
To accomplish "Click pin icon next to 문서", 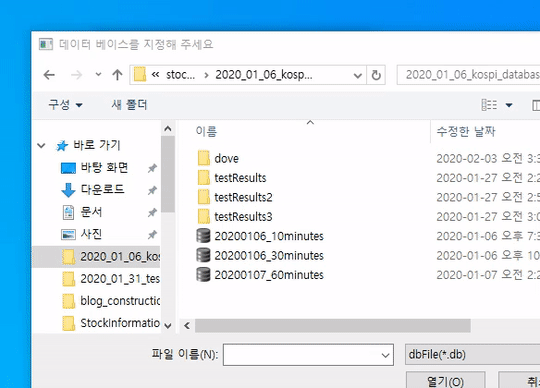I will (x=152, y=213).
